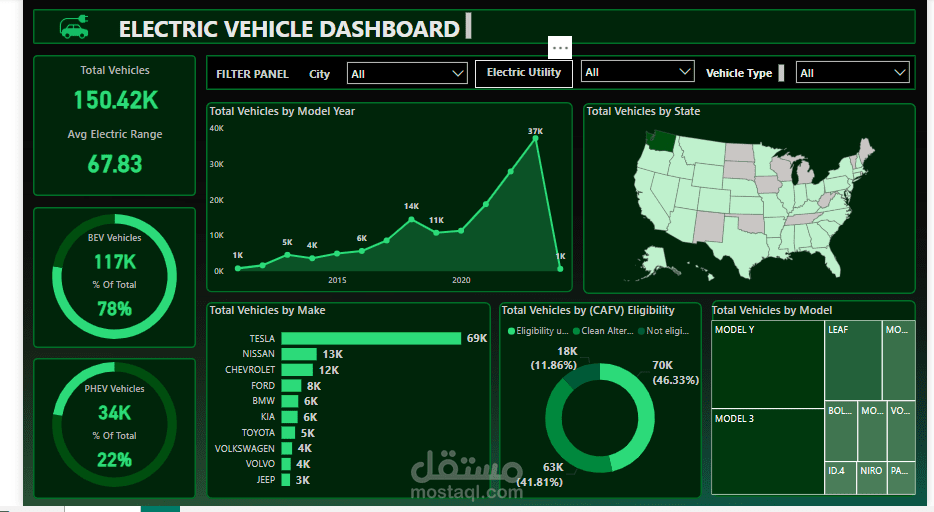Select the VOLVO bar in Make chart
The height and width of the screenshot is (512, 934).
(x=287, y=464)
